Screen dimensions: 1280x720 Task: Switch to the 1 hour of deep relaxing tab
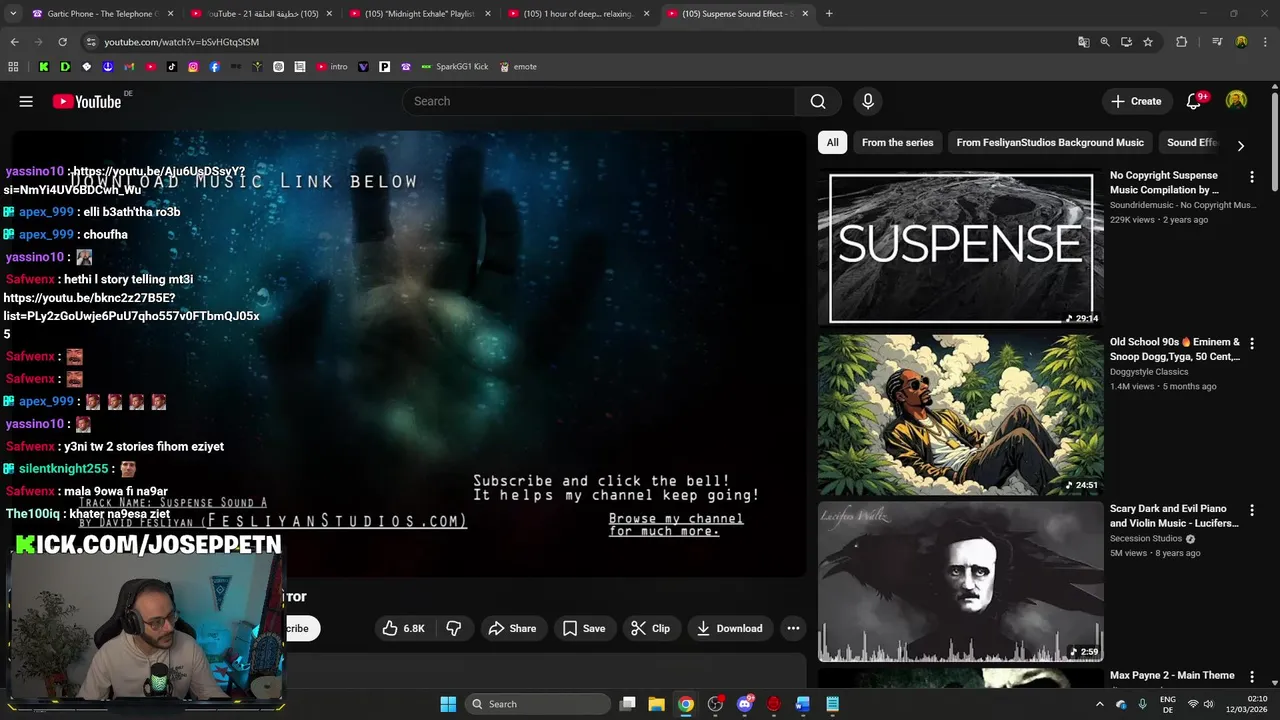[x=578, y=14]
